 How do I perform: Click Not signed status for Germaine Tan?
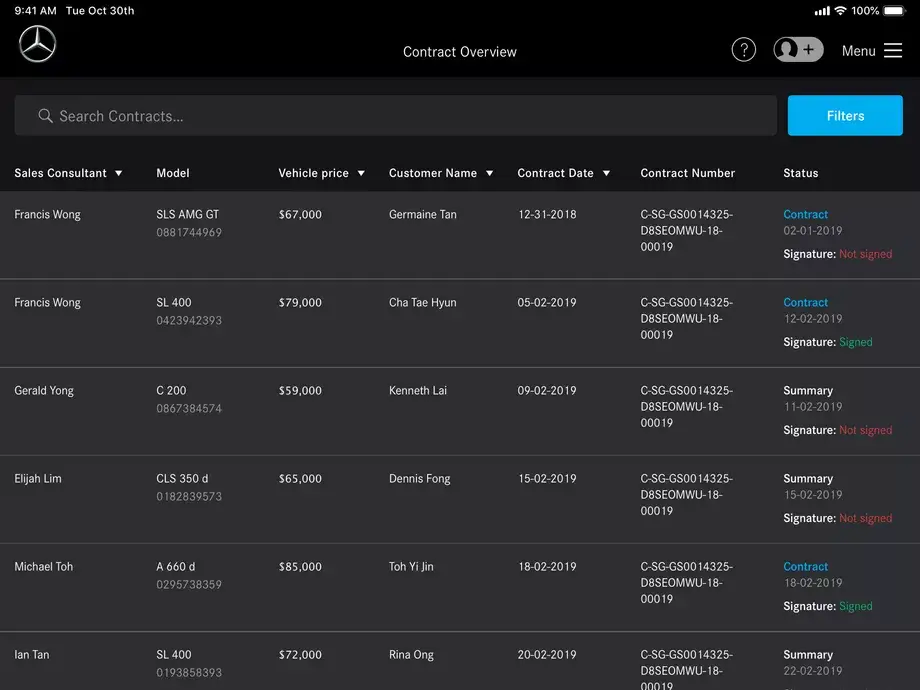pos(865,254)
